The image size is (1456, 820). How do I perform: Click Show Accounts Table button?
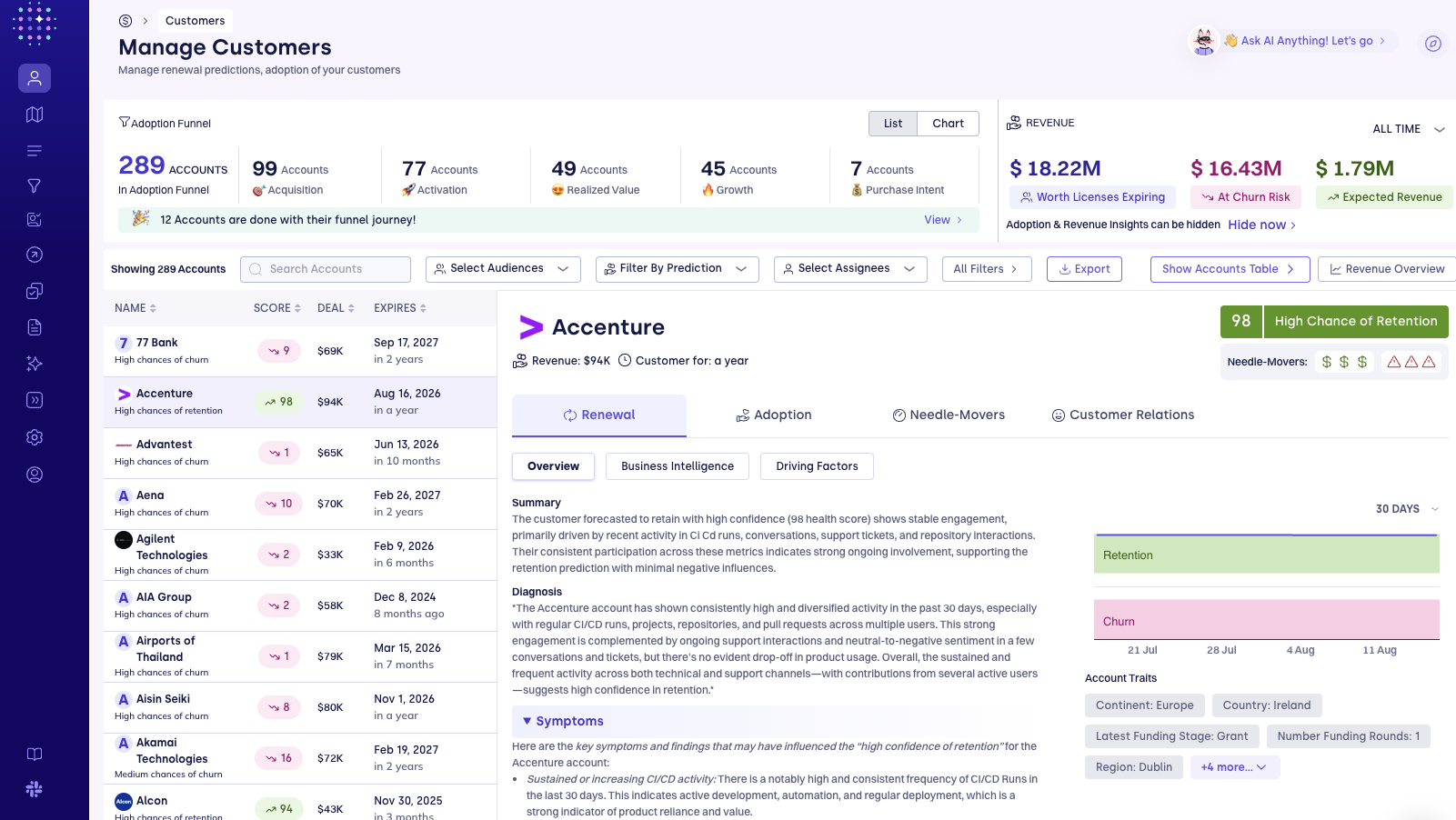pos(1230,269)
